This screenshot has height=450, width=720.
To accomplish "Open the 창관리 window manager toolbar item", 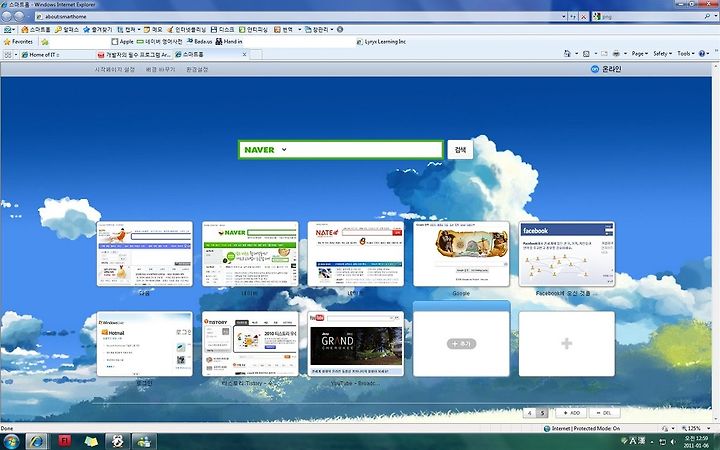I will coord(317,29).
